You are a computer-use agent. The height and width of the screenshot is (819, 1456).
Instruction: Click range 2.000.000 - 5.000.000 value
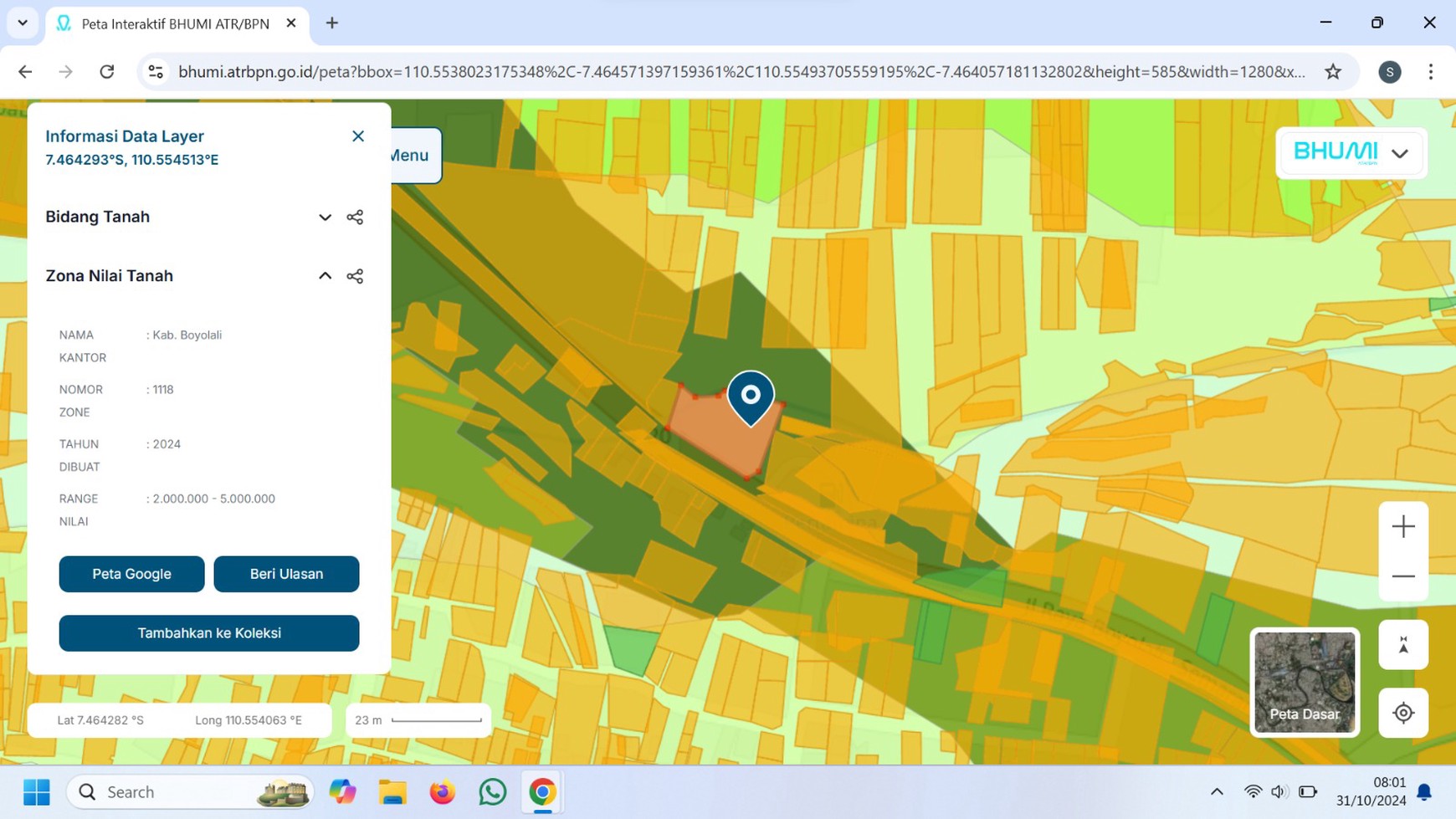coord(213,499)
